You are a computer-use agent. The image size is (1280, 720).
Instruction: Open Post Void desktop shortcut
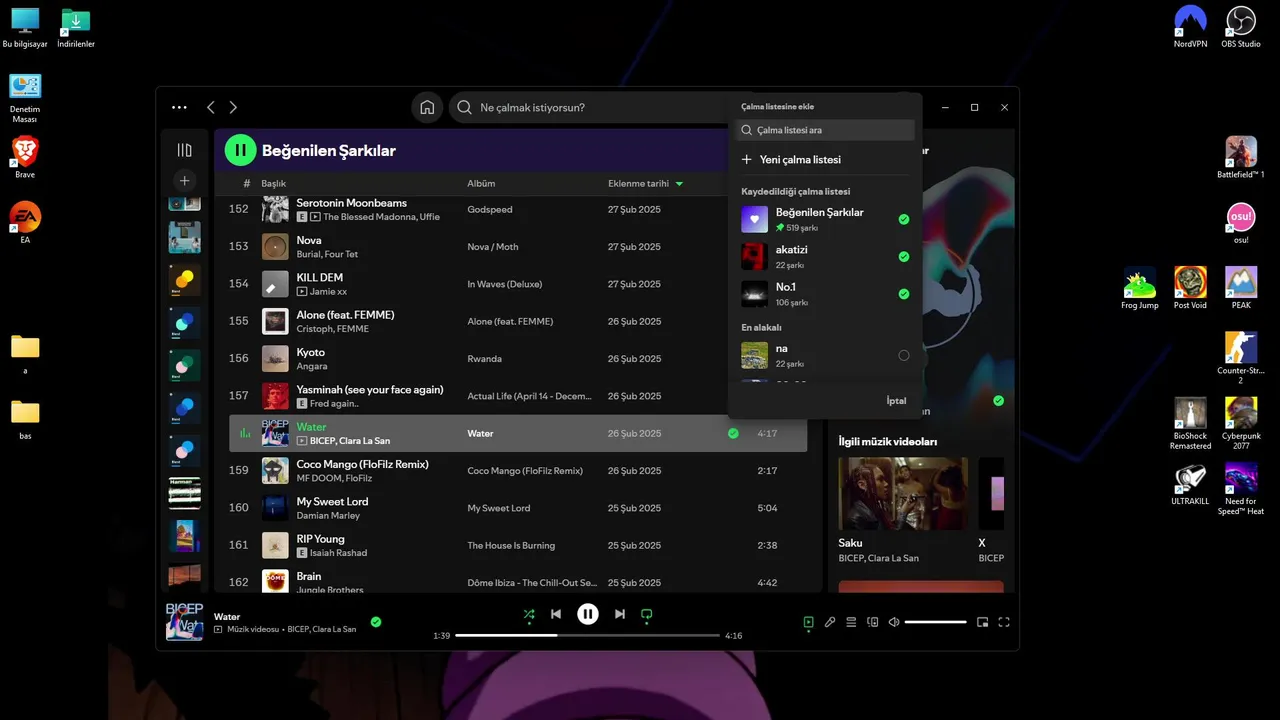[x=1190, y=288]
